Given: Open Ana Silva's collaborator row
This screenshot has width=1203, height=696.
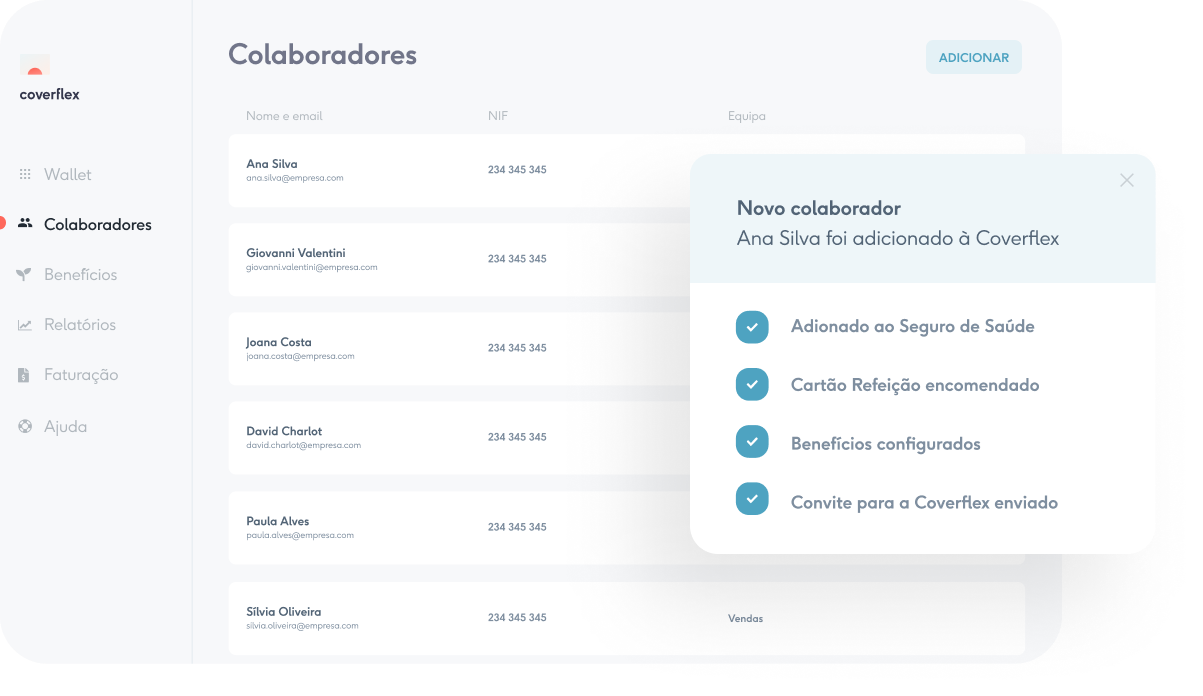Looking at the screenshot, I should click(x=450, y=170).
